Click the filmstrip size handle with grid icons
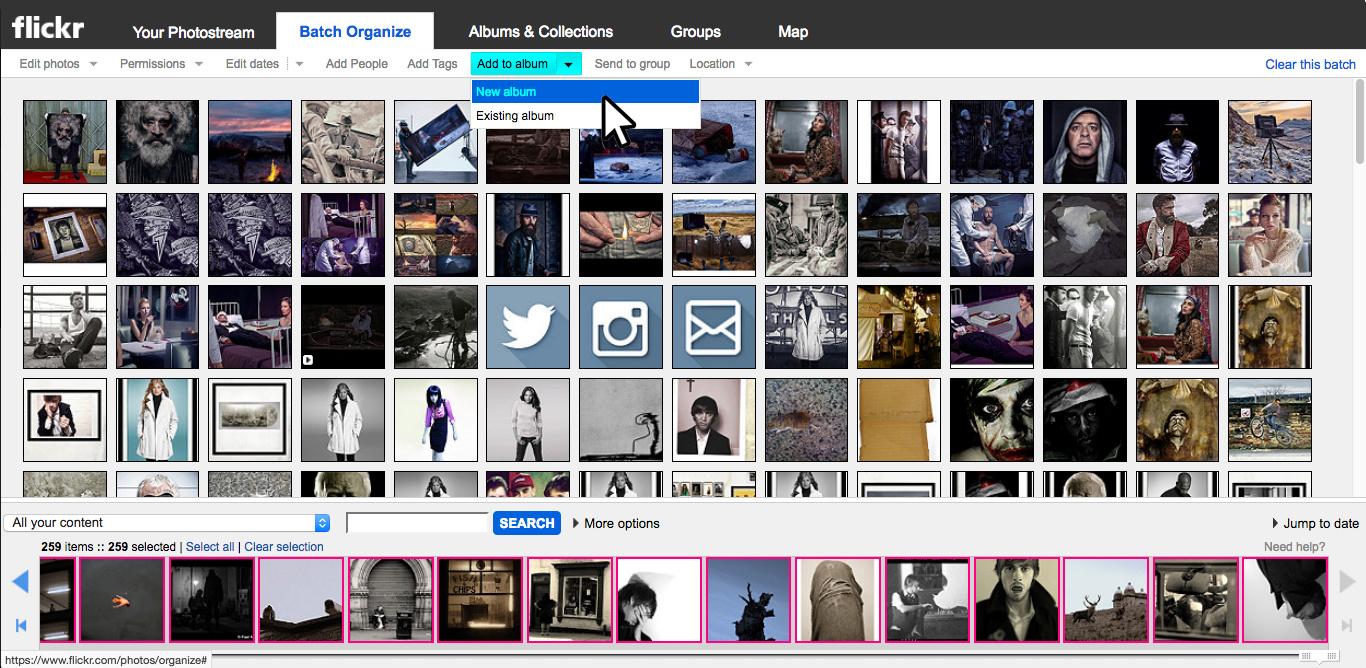Screen dimensions: 1366x668 tap(1318, 656)
